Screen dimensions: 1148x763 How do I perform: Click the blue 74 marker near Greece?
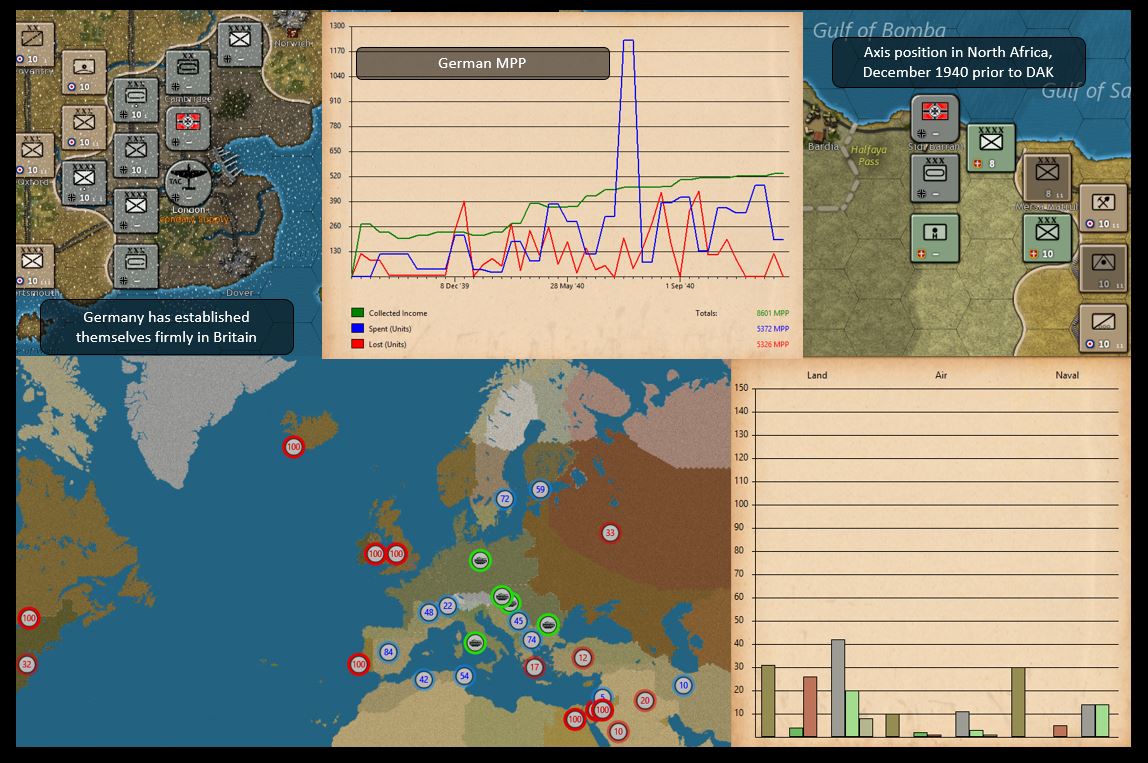coord(532,639)
